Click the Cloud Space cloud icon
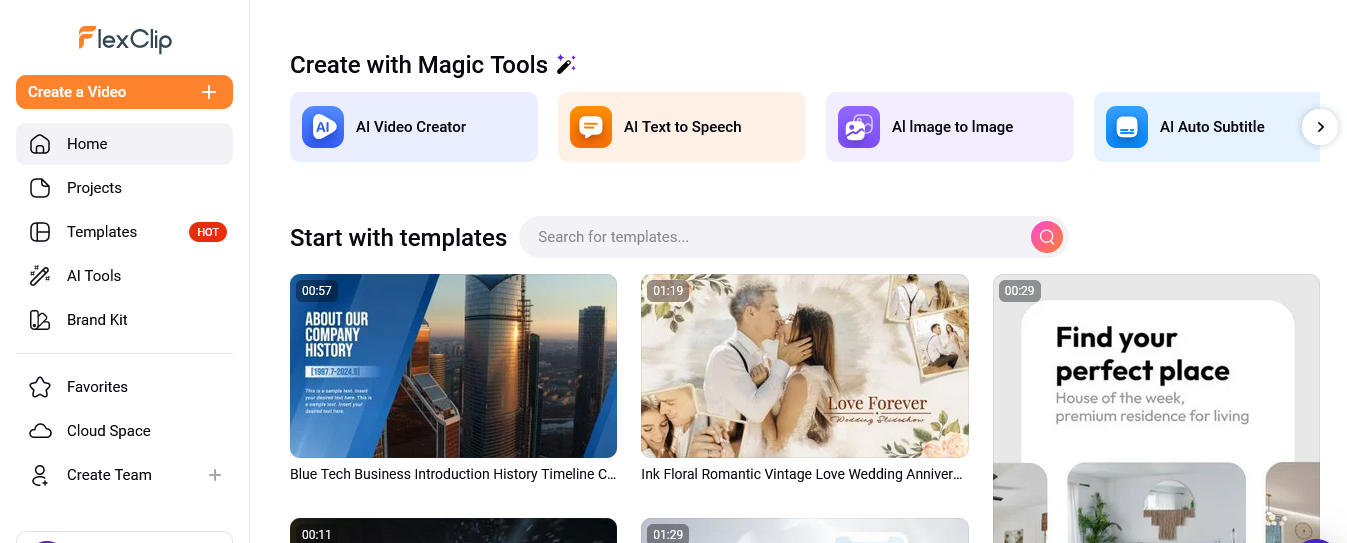The image size is (1347, 543). 40,431
